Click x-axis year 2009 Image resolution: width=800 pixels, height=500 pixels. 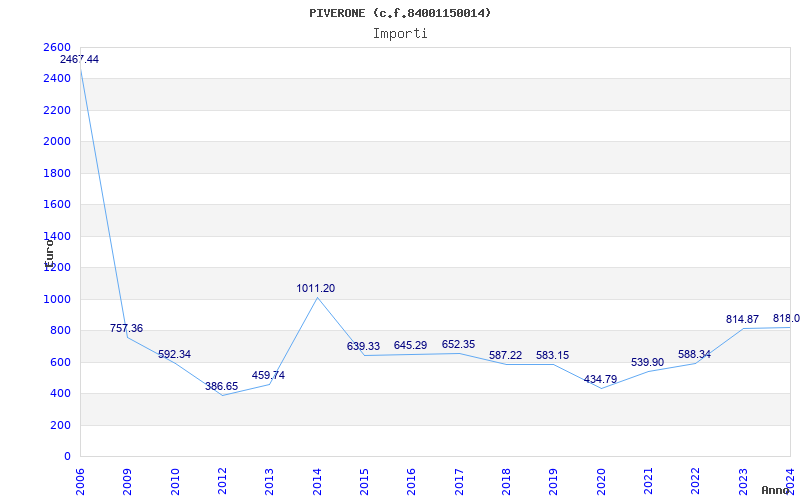pyautogui.click(x=128, y=481)
